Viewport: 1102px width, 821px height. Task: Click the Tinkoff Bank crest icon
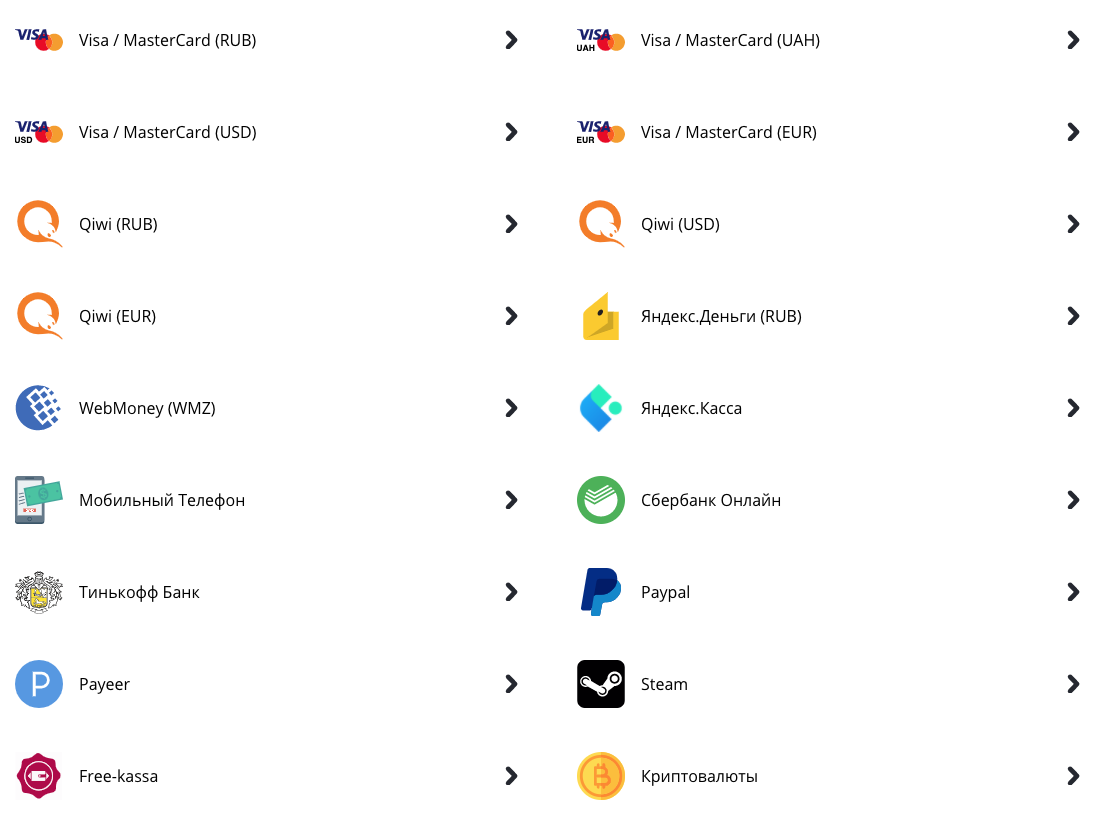39,592
